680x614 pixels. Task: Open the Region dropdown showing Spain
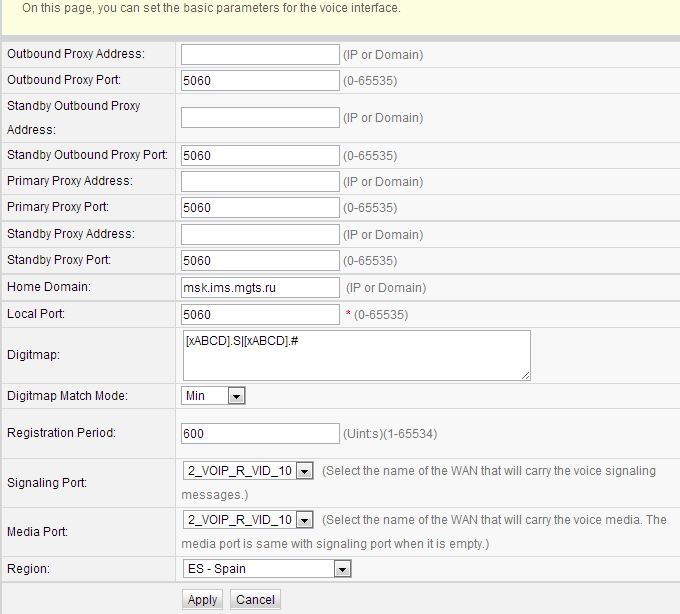coord(266,569)
